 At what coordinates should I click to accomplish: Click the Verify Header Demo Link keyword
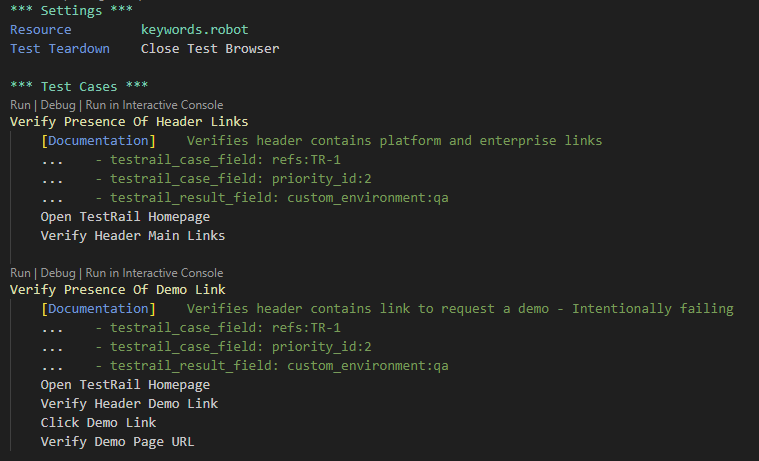129,404
